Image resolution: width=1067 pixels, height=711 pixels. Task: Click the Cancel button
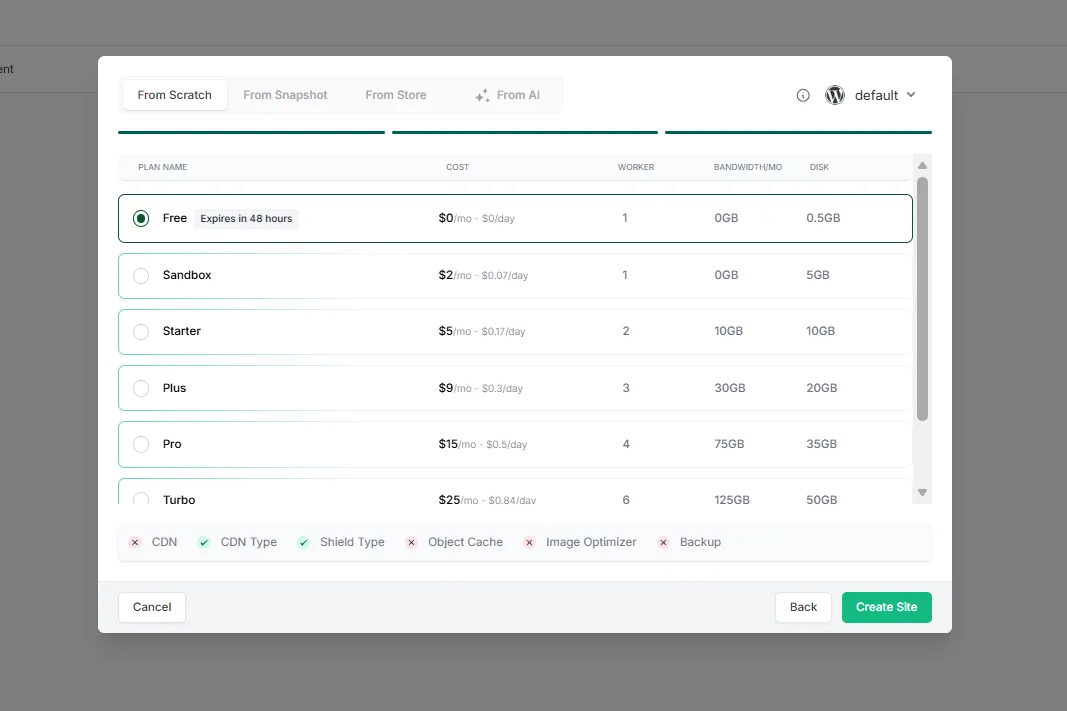[x=152, y=607]
